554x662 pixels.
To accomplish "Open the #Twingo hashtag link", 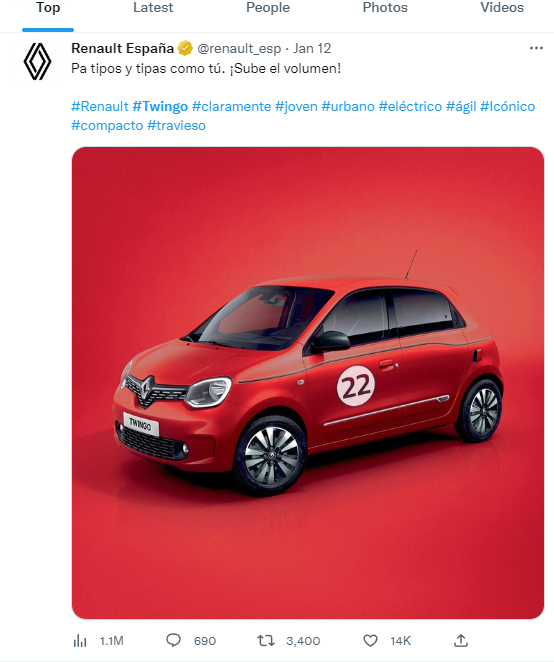I will pyautogui.click(x=160, y=106).
